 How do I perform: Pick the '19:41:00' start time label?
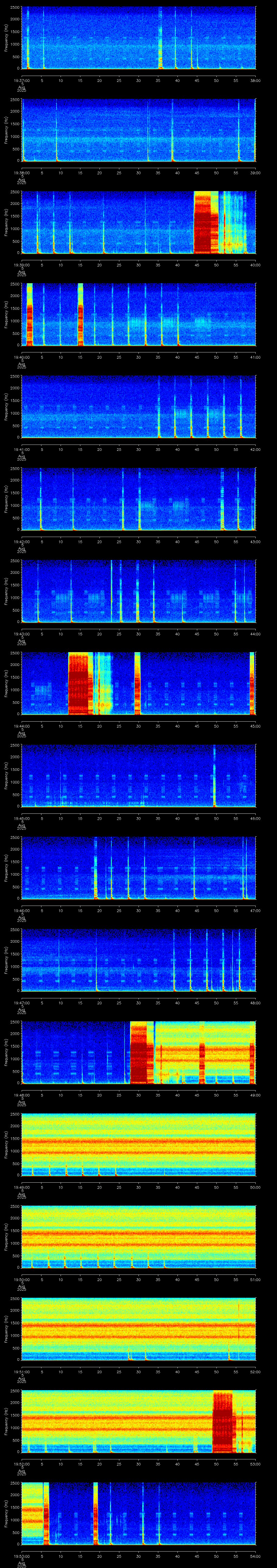coord(21,449)
